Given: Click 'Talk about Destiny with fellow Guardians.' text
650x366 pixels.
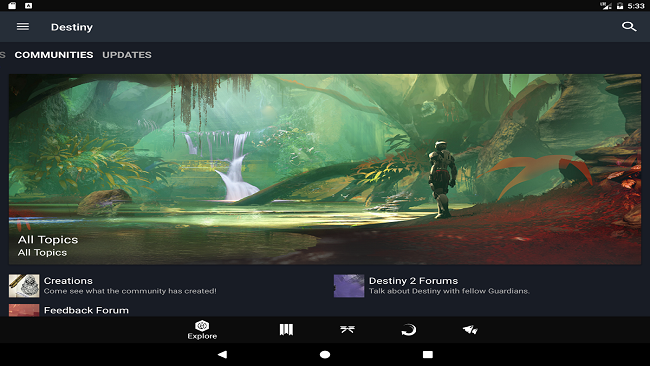Looking at the screenshot, I should click(449, 291).
